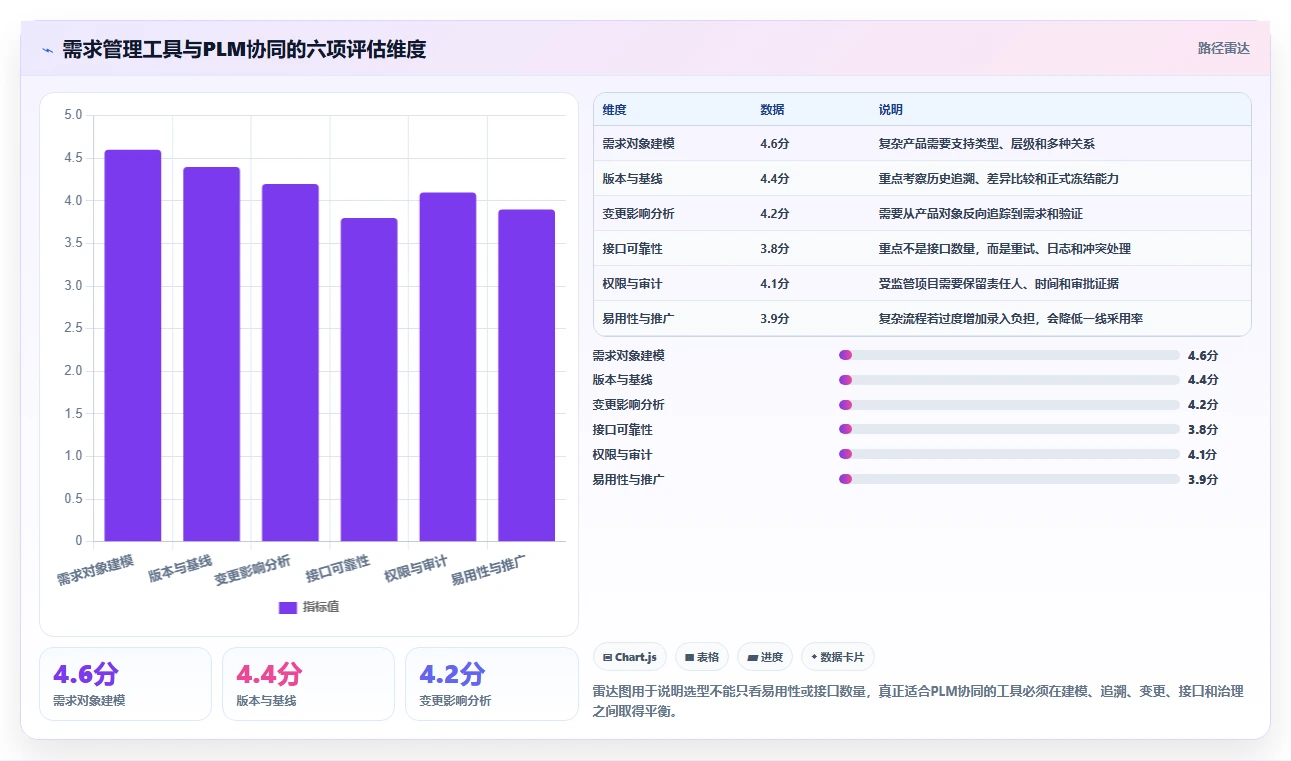This screenshot has height=761, width=1291.
Task: Click the x-axis label 易用性与推广
Action: click(x=489, y=568)
